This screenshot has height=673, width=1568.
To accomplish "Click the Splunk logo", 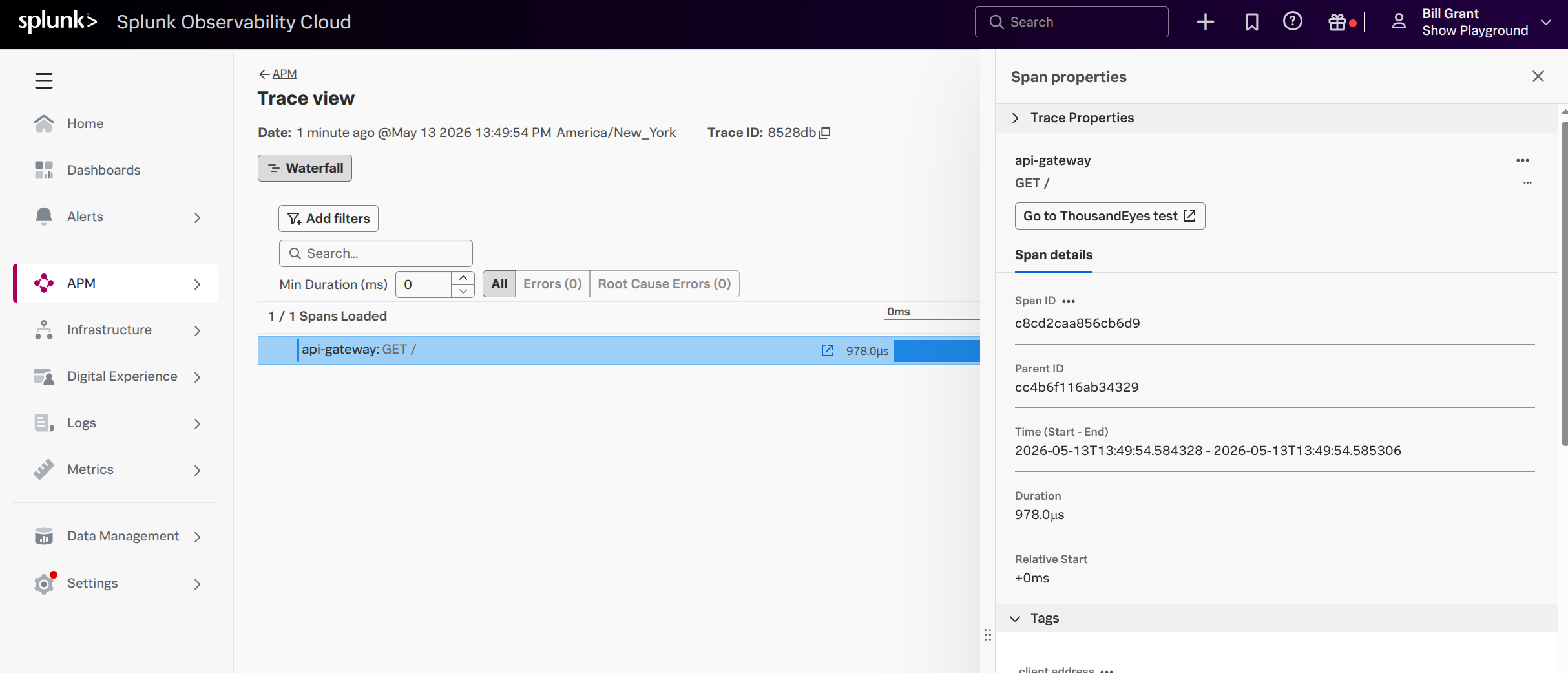I will point(57,21).
